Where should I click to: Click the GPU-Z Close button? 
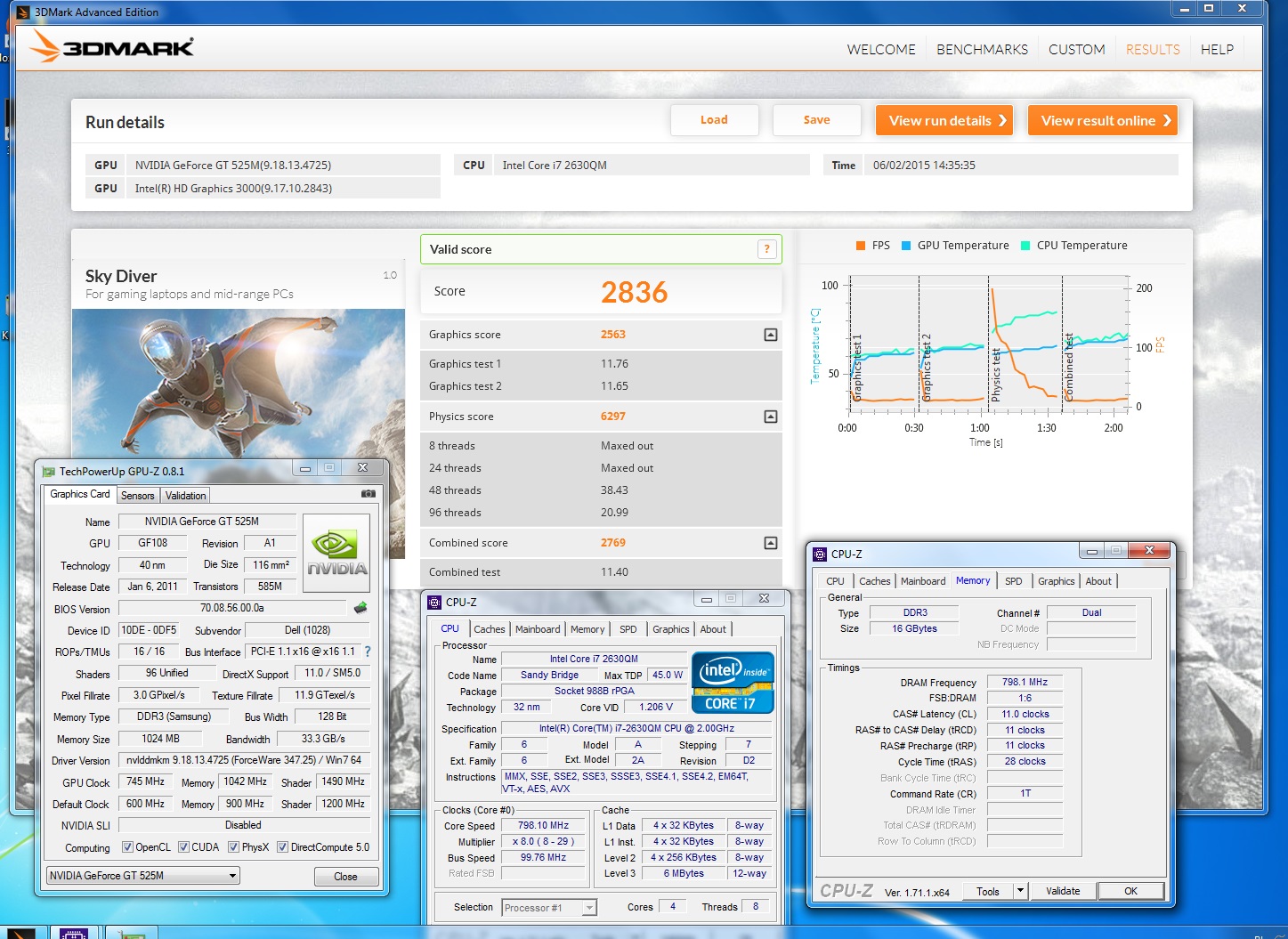[x=345, y=877]
